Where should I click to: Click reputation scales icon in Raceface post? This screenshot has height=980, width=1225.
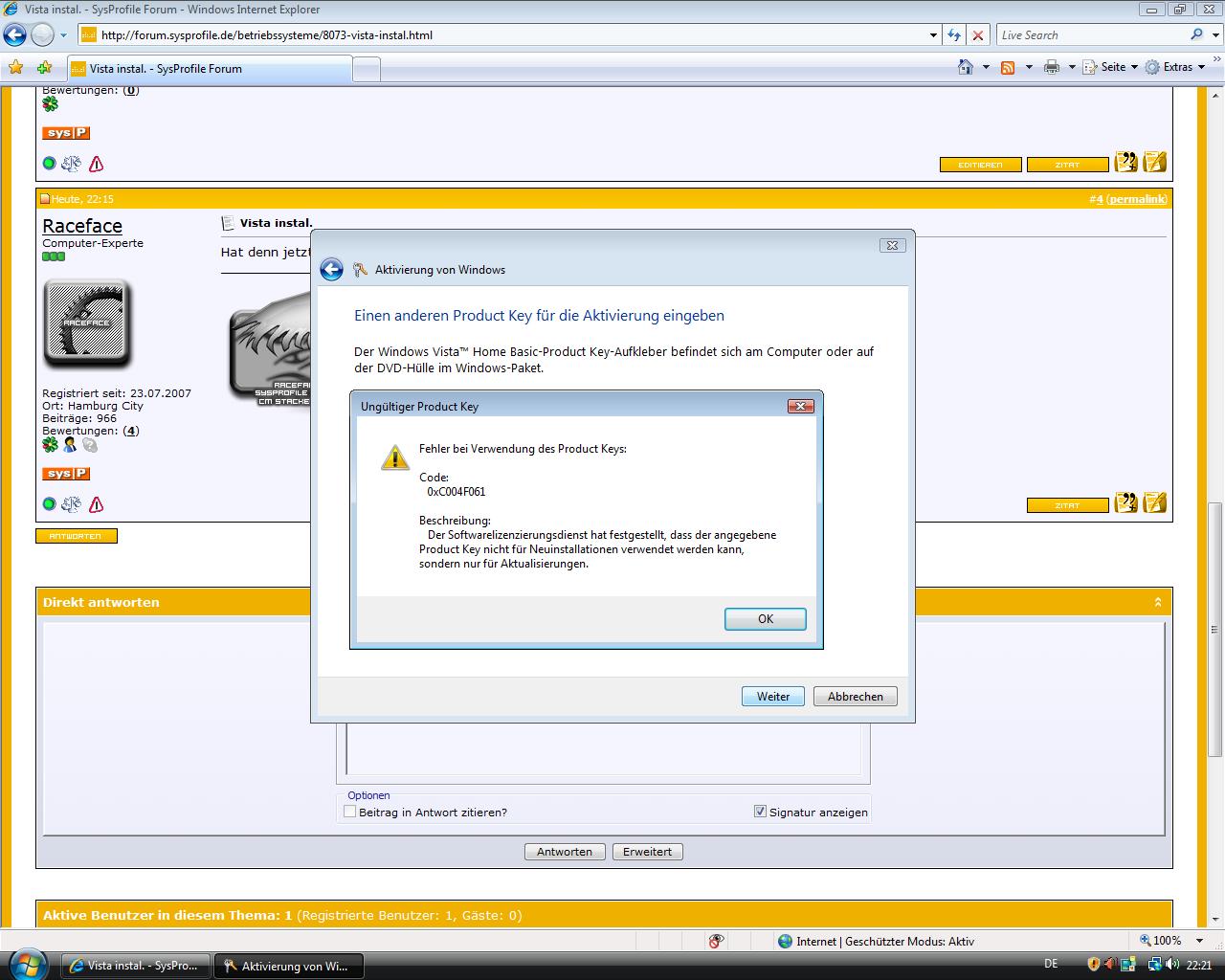tap(72, 504)
